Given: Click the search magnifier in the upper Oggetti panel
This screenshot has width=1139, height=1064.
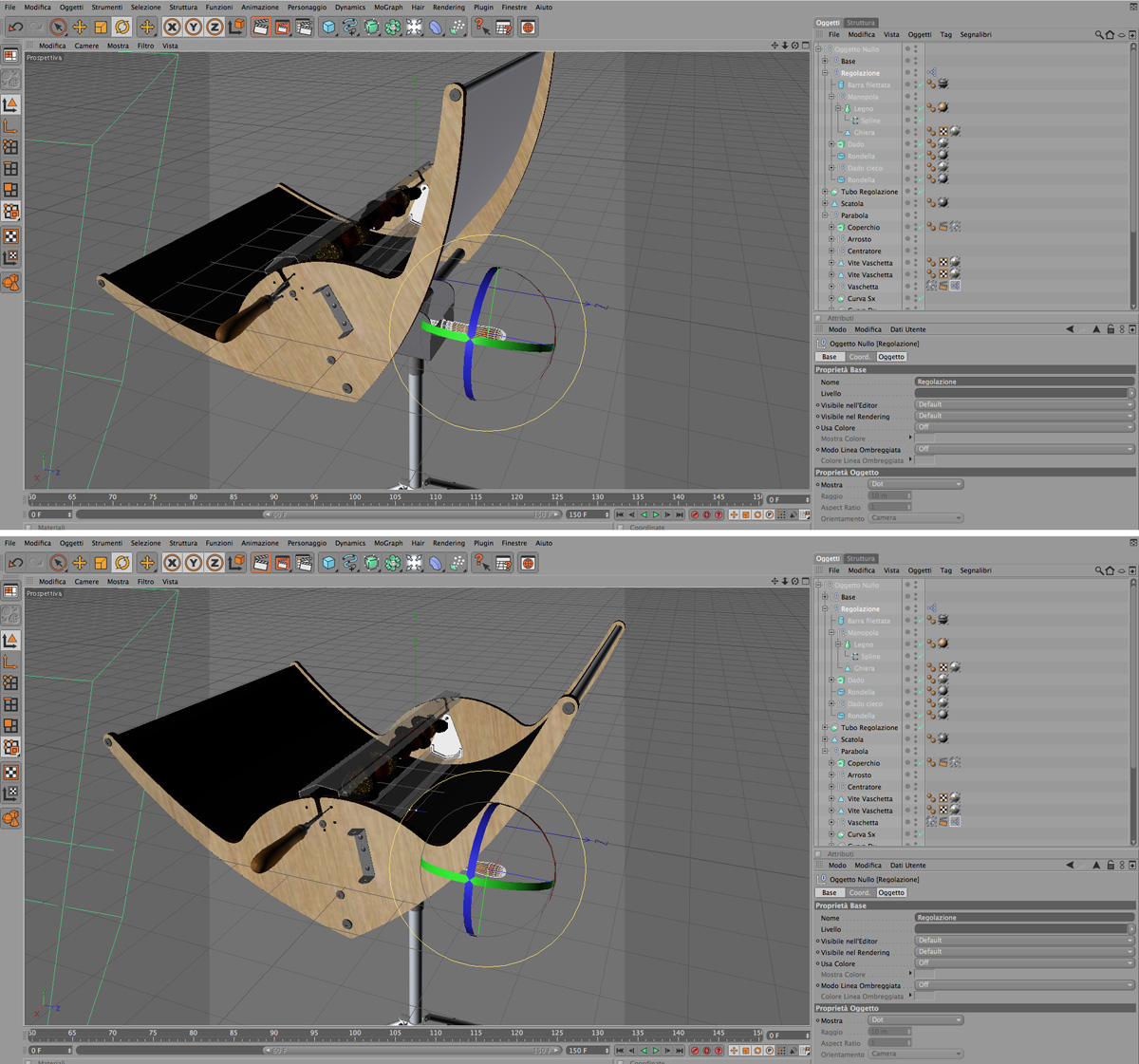Looking at the screenshot, I should [x=1099, y=34].
